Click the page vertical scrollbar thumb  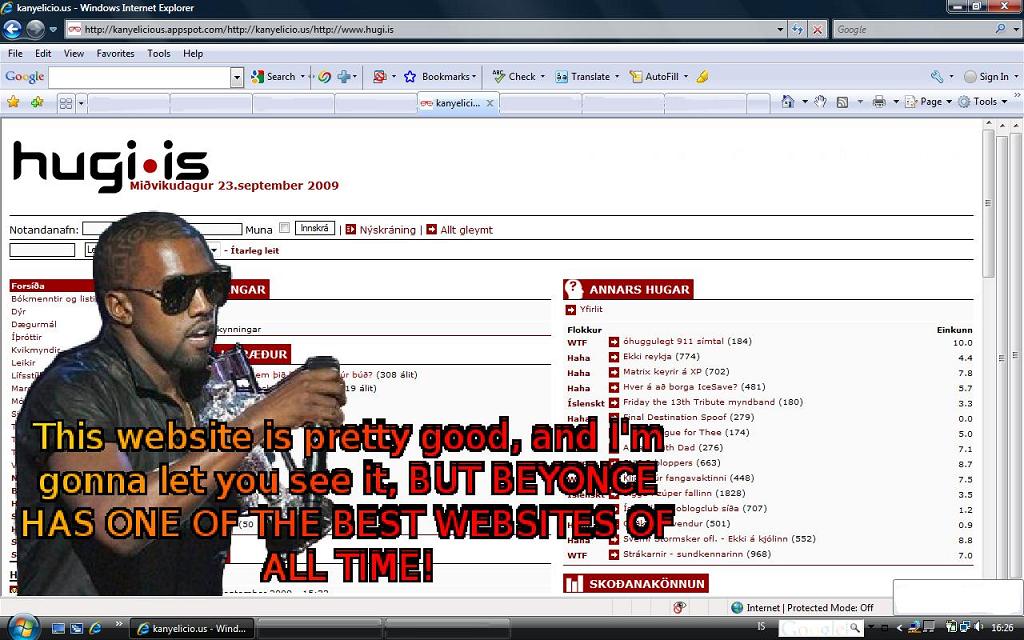(x=987, y=202)
